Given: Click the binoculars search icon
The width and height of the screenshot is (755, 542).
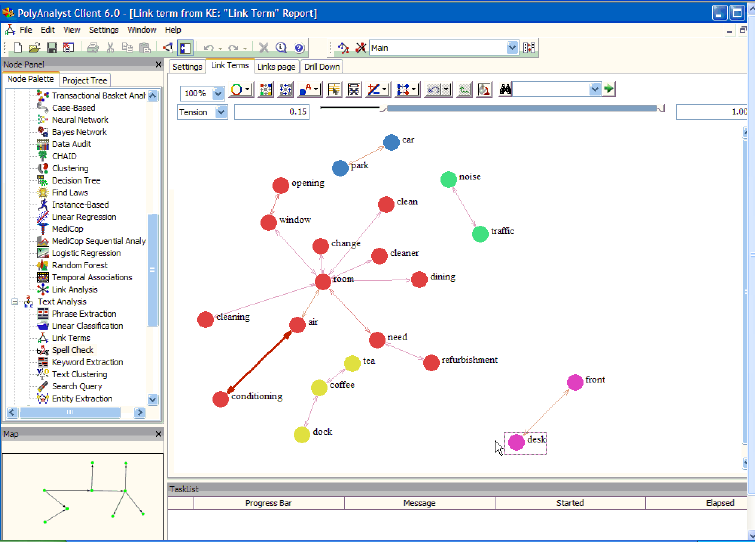Looking at the screenshot, I should coord(506,89).
